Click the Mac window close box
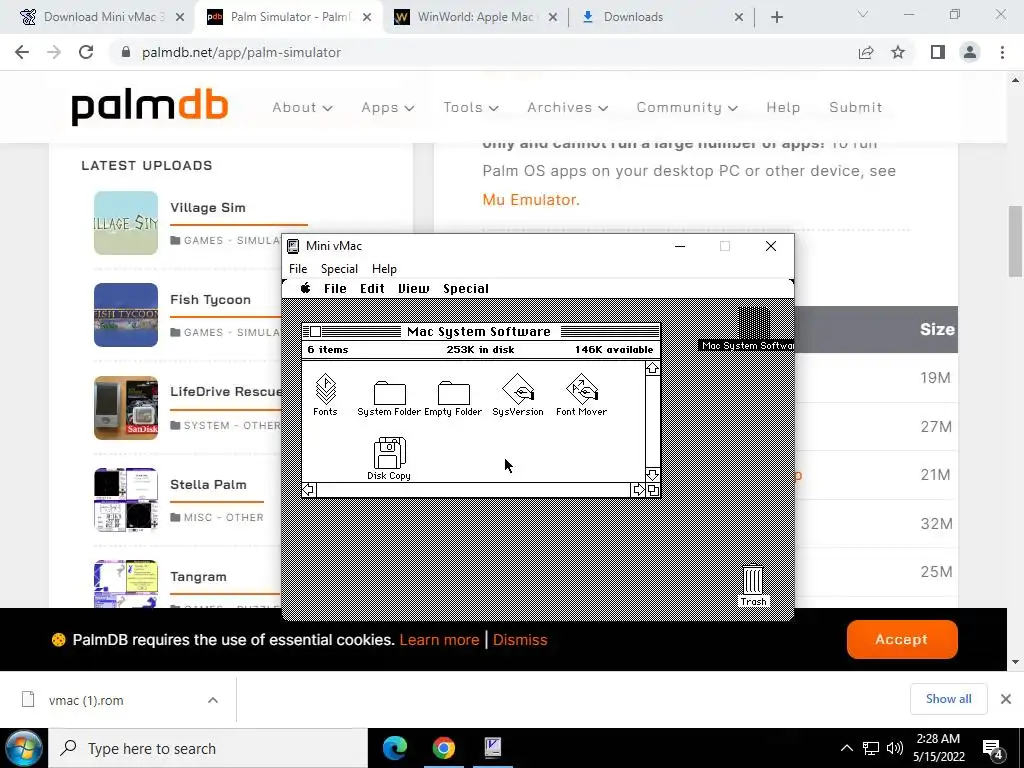This screenshot has width=1024, height=768. coord(315,332)
